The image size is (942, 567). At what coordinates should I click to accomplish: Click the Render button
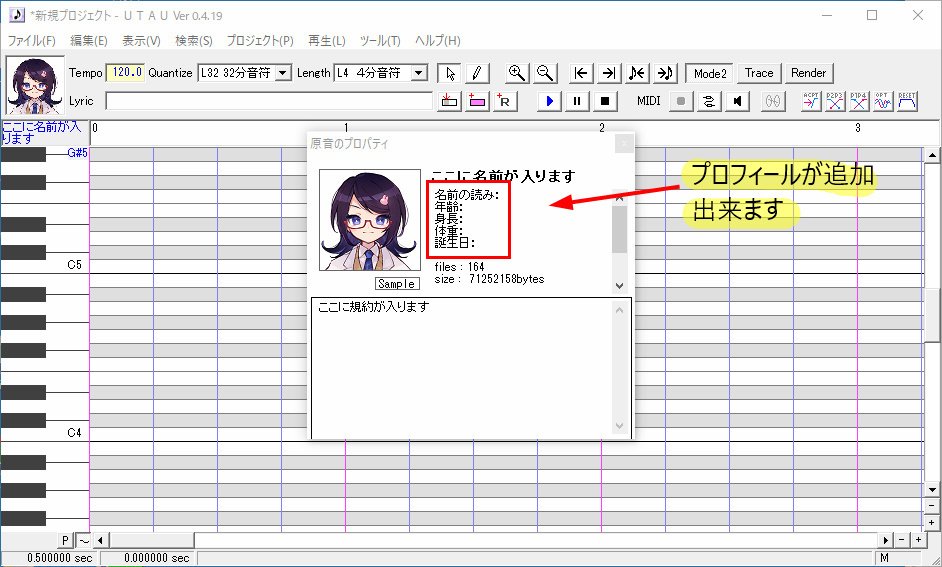click(809, 73)
